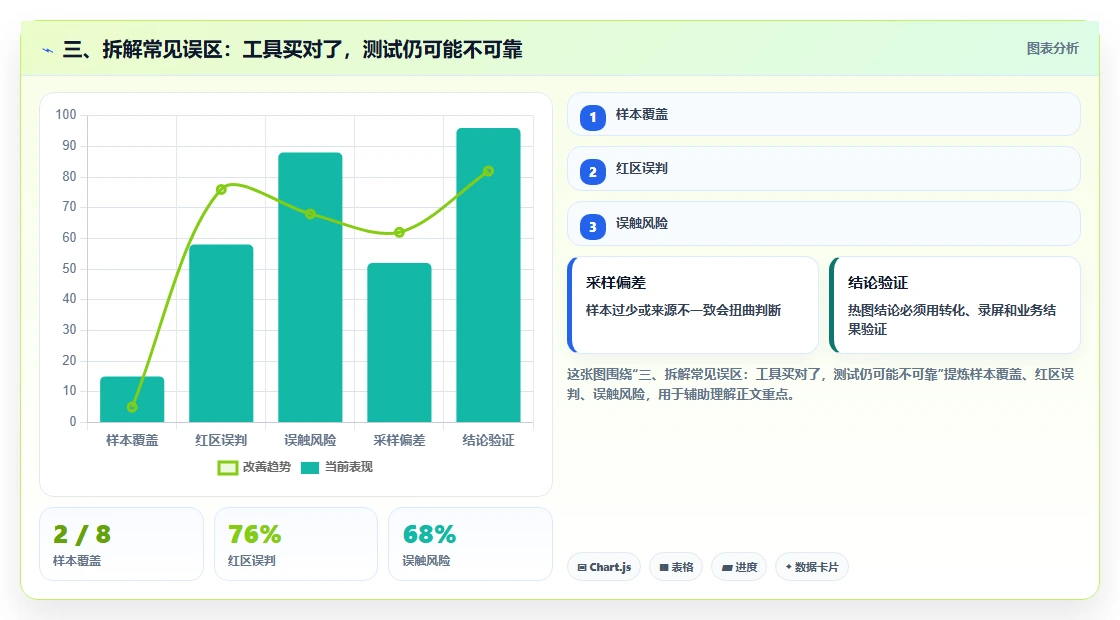Screen dimensions: 1120x620
Task: Click the 误触风险 bar in chart
Action: tap(310, 287)
